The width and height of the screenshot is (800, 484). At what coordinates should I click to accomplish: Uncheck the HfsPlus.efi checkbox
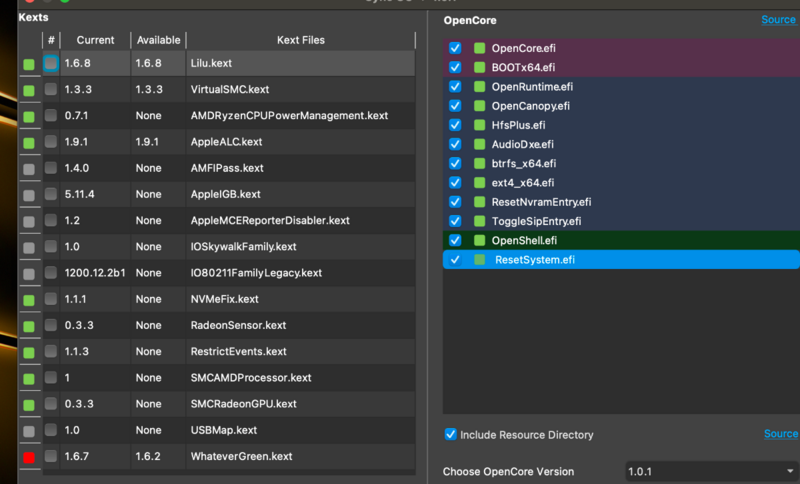(x=455, y=125)
